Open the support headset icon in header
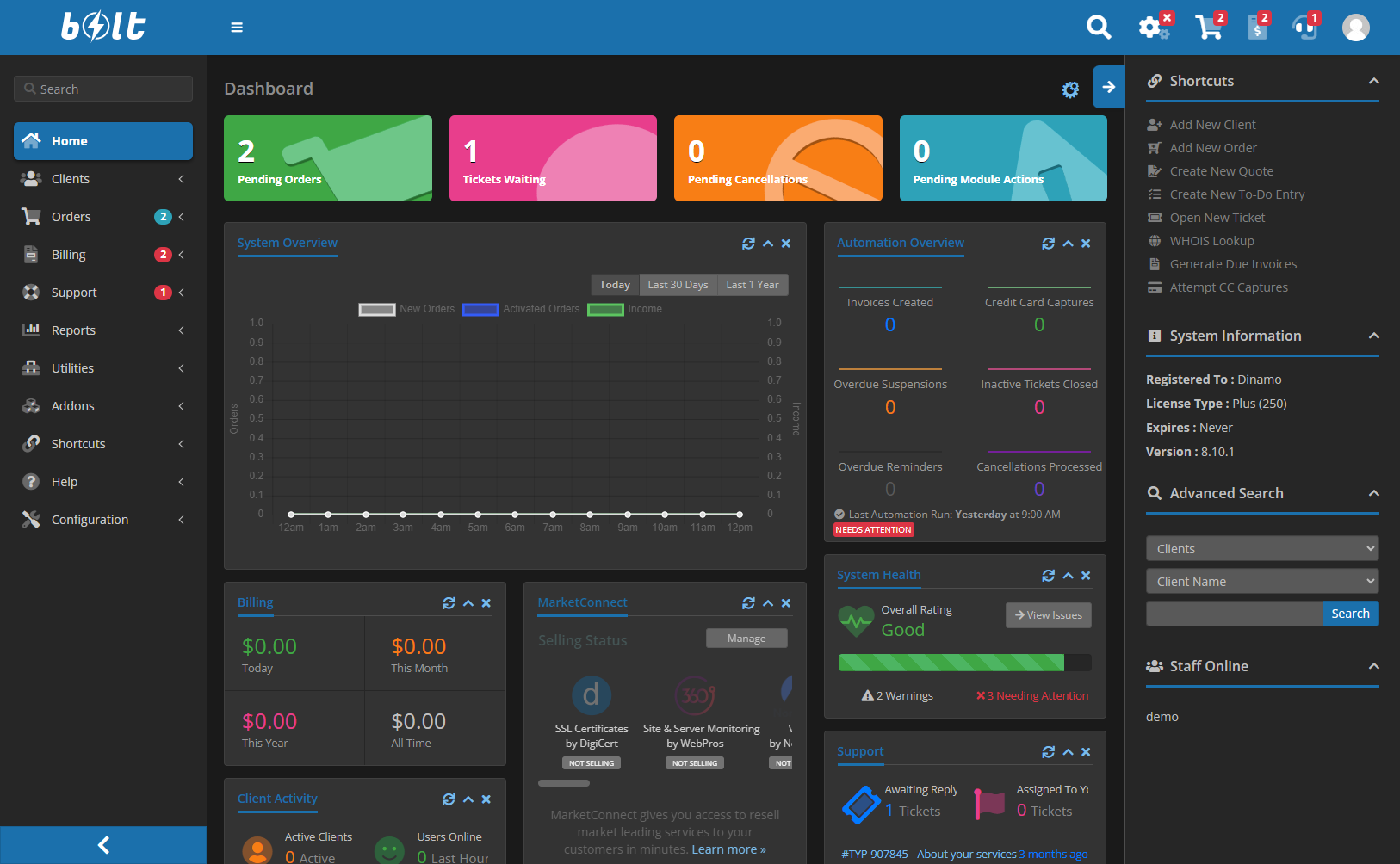The width and height of the screenshot is (1400, 864). 1305,28
